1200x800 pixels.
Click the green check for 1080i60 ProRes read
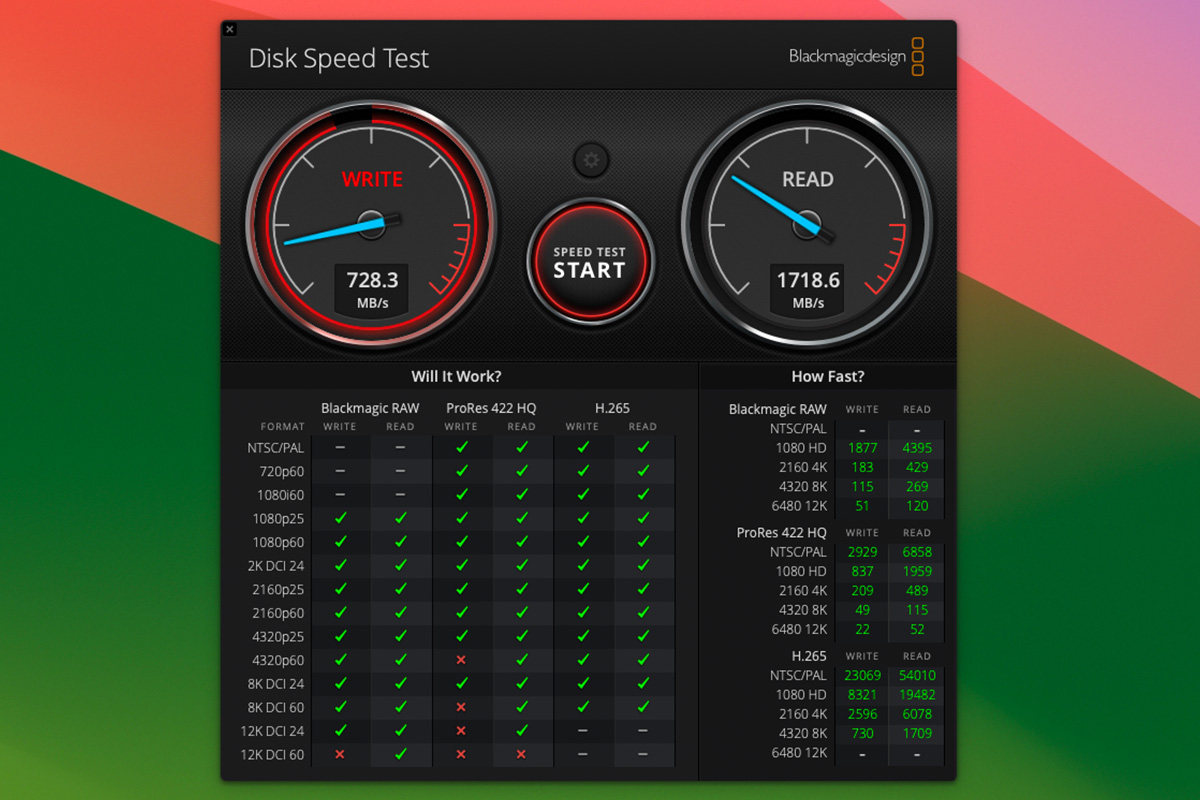(521, 495)
